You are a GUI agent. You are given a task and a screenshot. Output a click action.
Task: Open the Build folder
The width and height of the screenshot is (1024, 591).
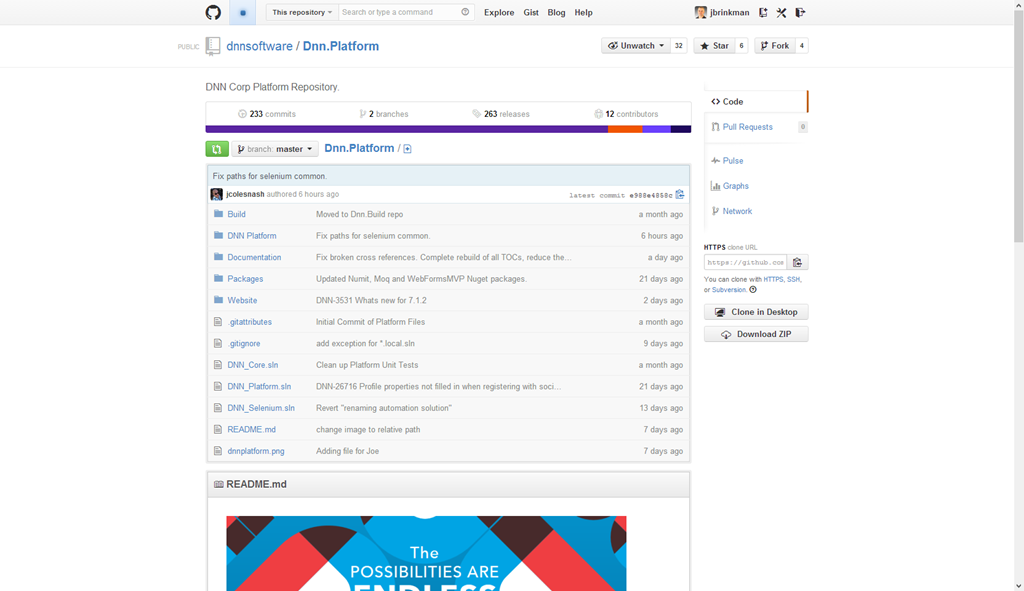pyautogui.click(x=236, y=214)
